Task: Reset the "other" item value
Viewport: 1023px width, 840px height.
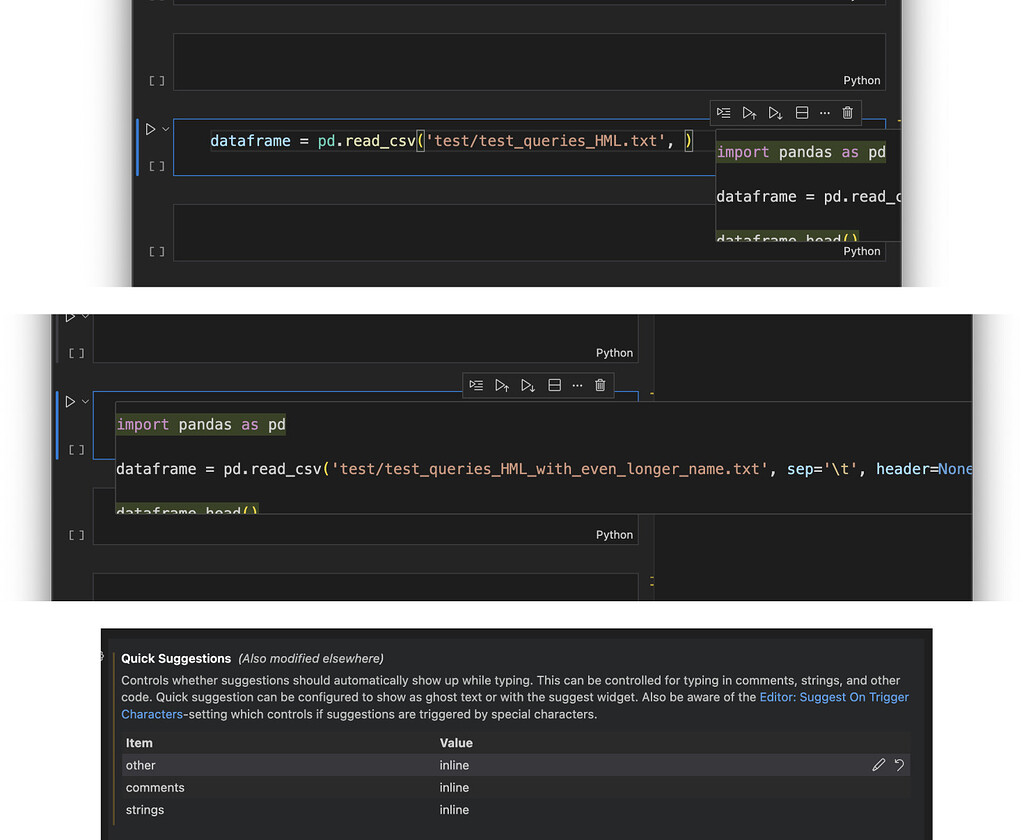Action: (x=899, y=765)
